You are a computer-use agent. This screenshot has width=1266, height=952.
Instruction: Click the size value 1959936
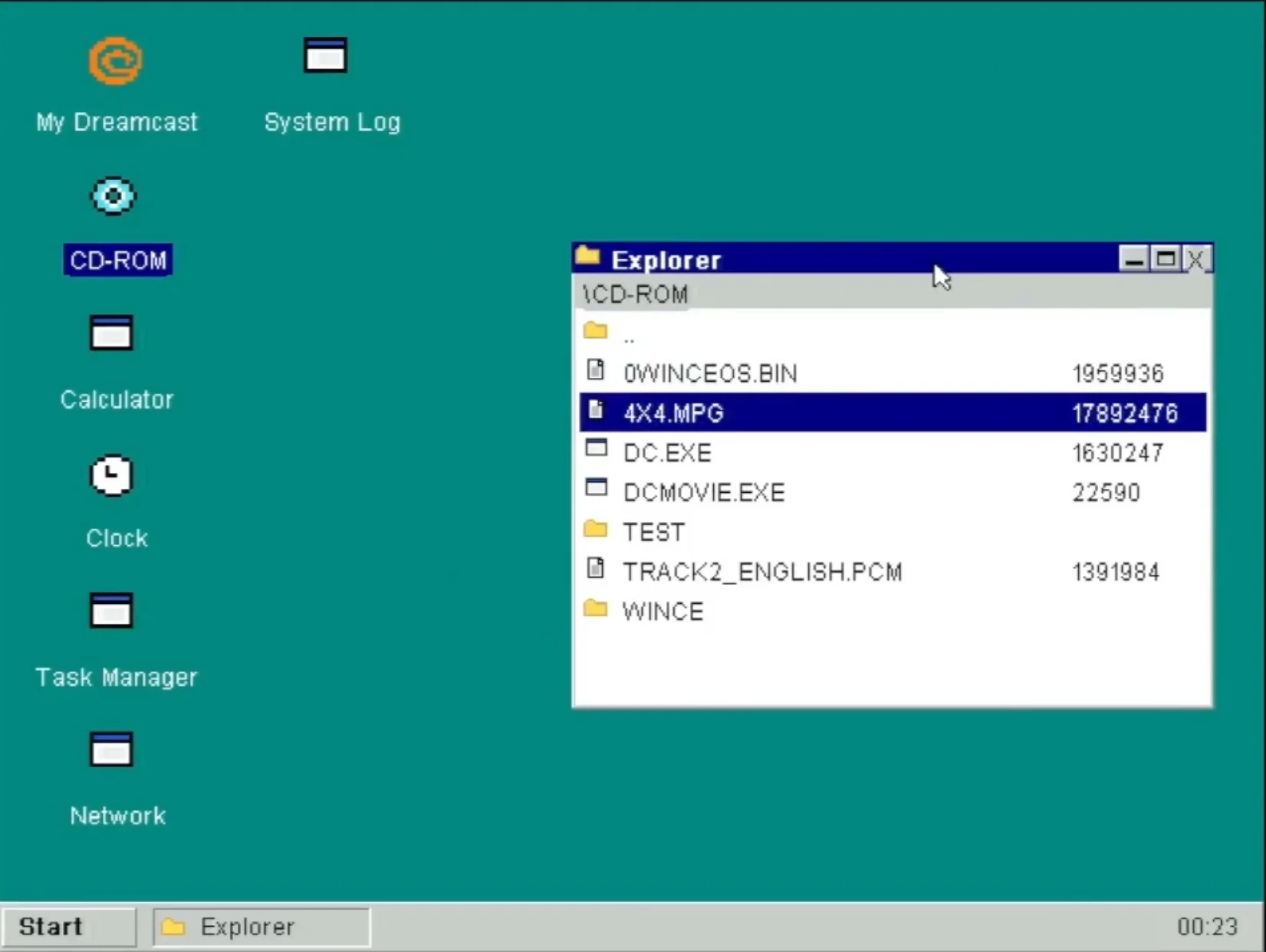click(x=1118, y=373)
